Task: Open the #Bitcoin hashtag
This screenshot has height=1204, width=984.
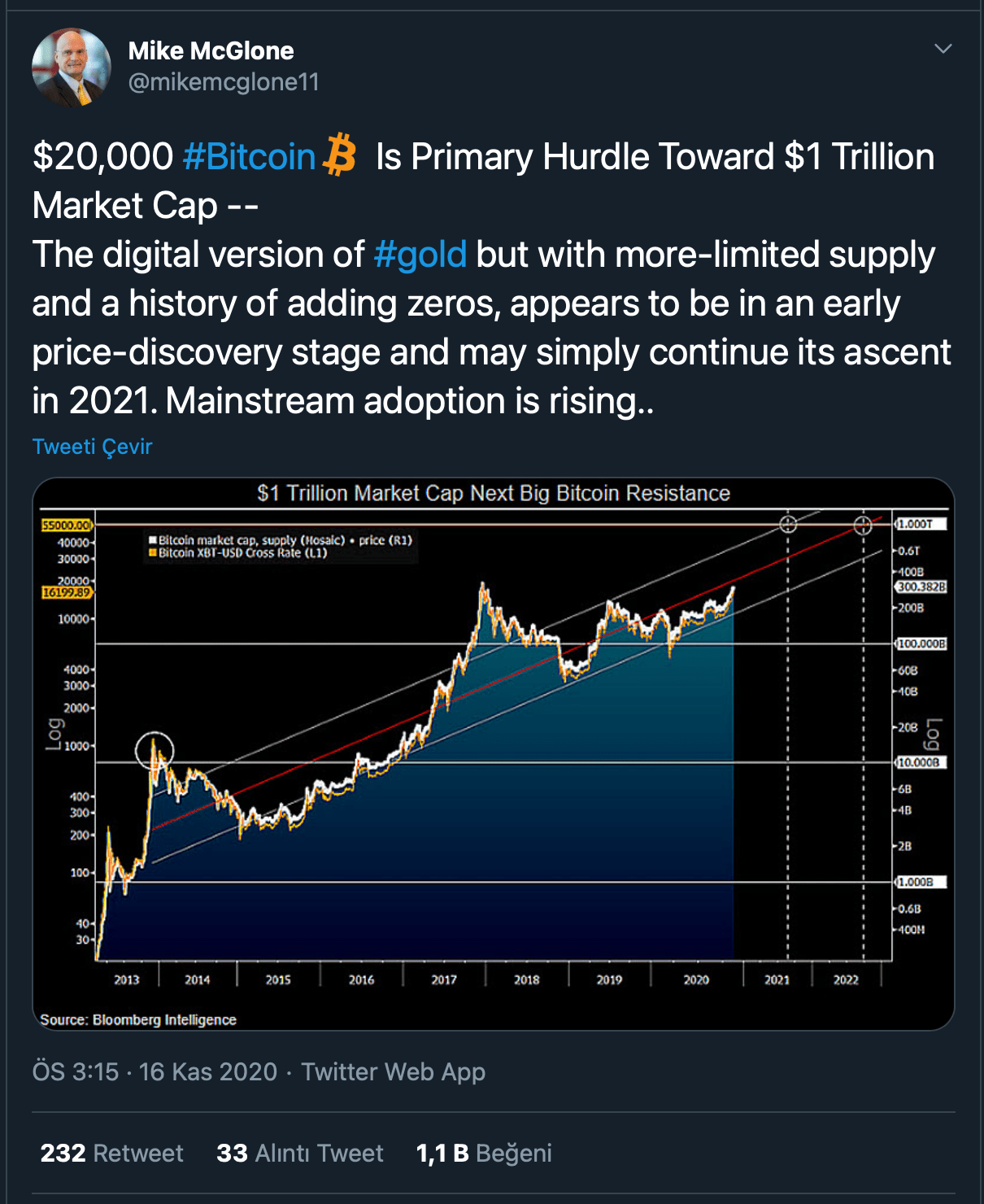Action: tap(249, 157)
